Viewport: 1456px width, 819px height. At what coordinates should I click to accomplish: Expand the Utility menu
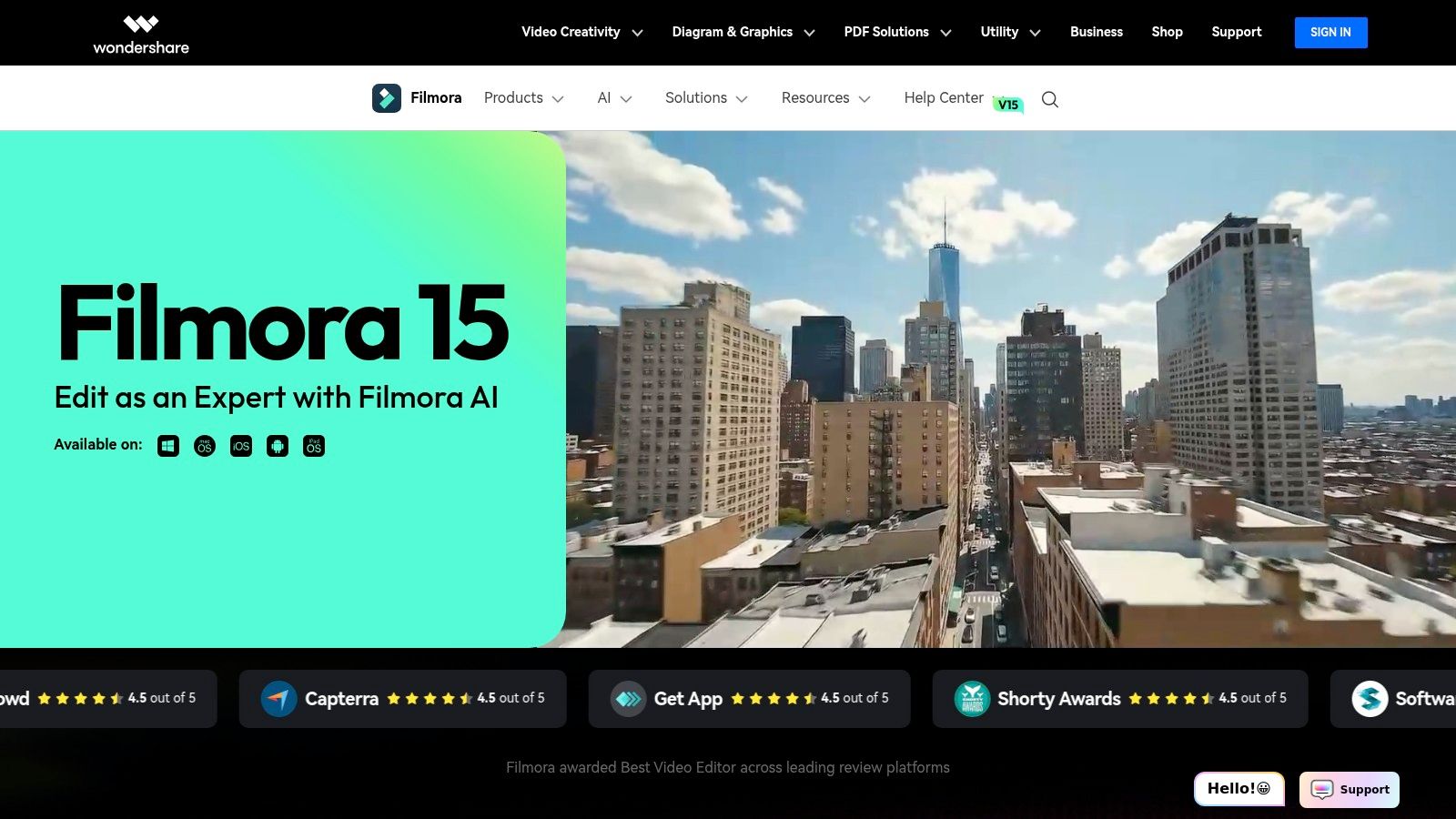point(1010,32)
